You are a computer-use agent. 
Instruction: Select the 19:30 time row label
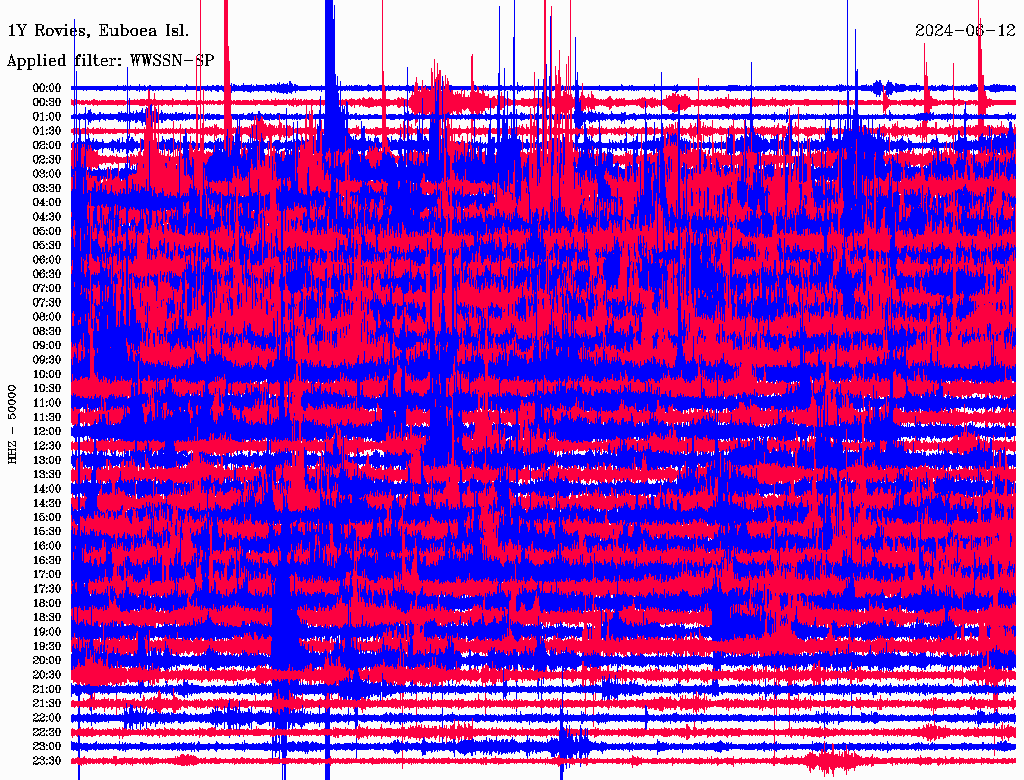(x=47, y=646)
